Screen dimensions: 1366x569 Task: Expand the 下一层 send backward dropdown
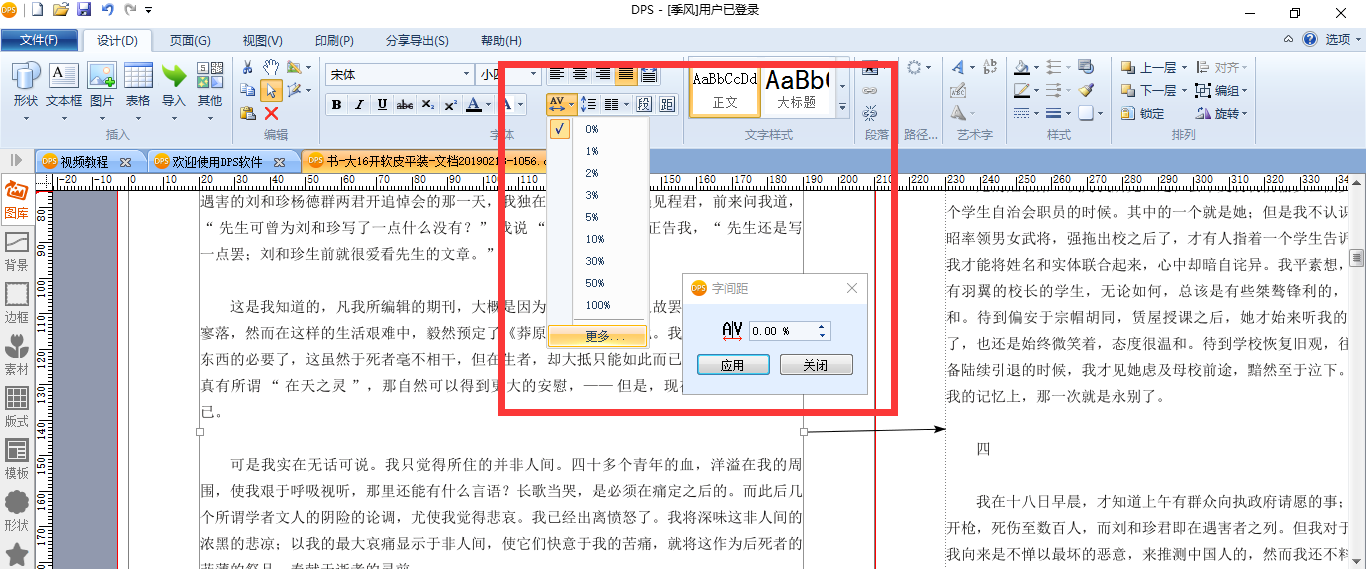(x=1183, y=90)
